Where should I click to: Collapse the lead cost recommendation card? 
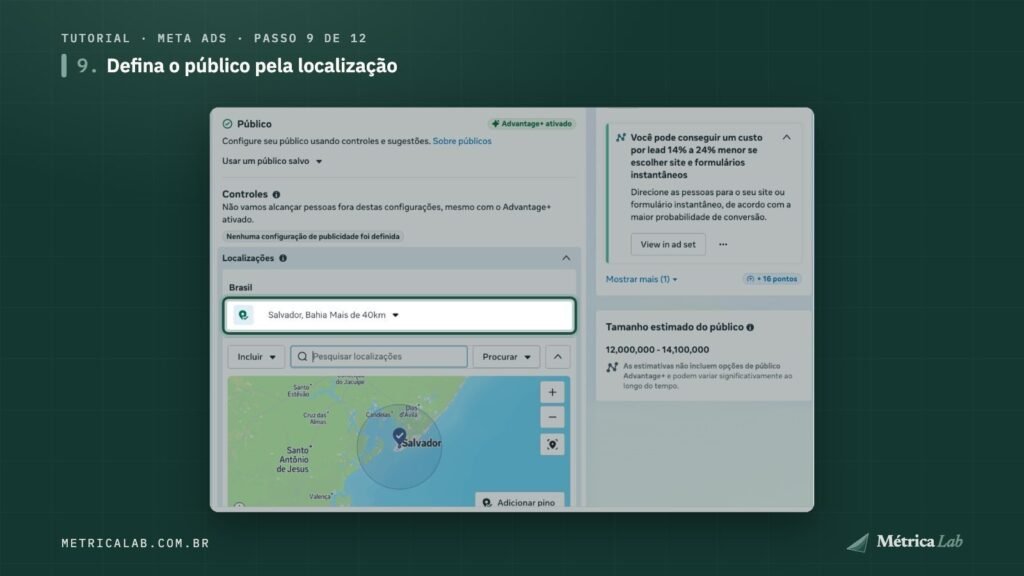(x=786, y=138)
